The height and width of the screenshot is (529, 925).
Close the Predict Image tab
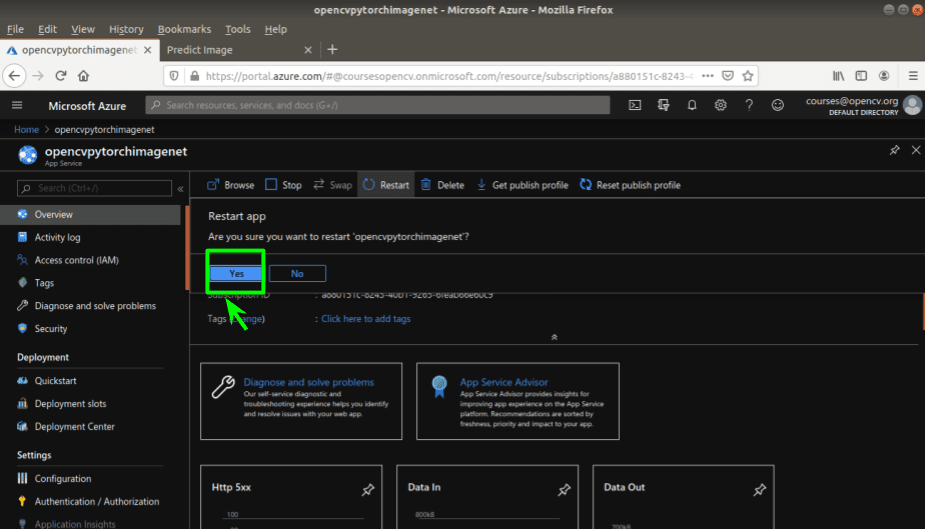pyautogui.click(x=308, y=50)
